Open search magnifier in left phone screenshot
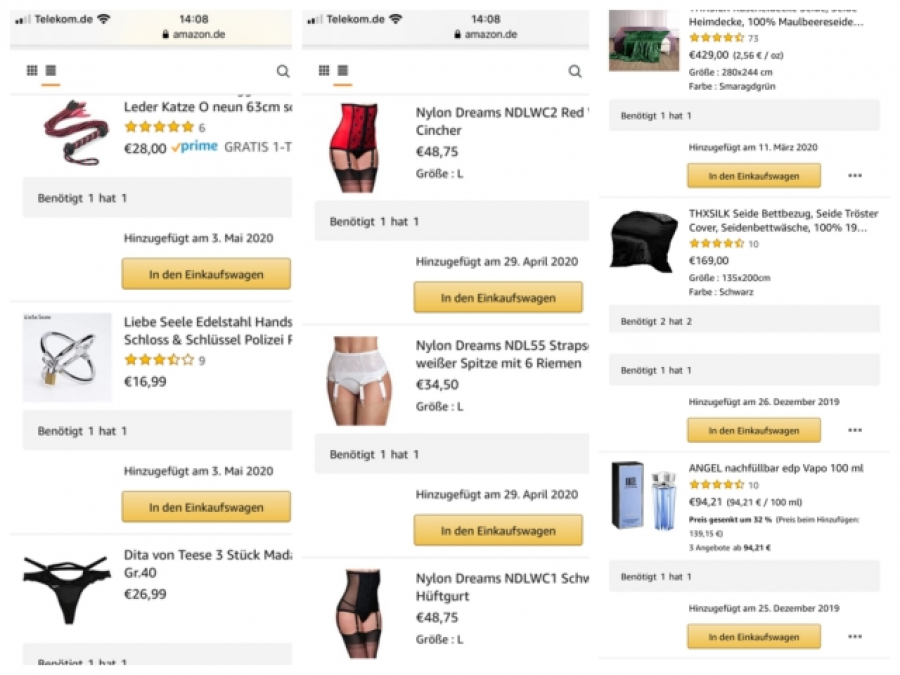The image size is (900, 675). coord(283,71)
